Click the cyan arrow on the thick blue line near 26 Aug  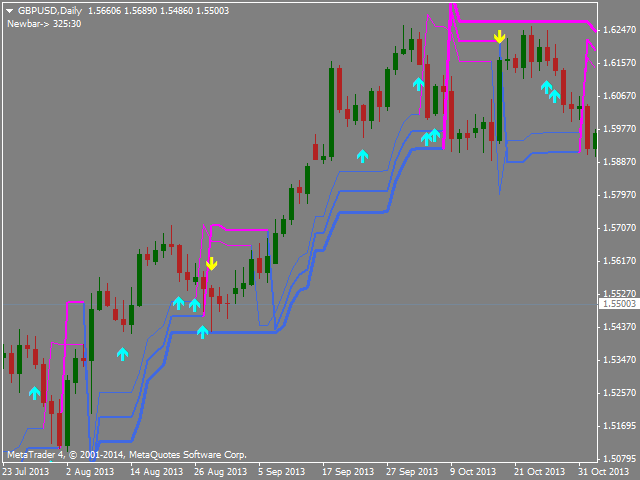coord(202,332)
